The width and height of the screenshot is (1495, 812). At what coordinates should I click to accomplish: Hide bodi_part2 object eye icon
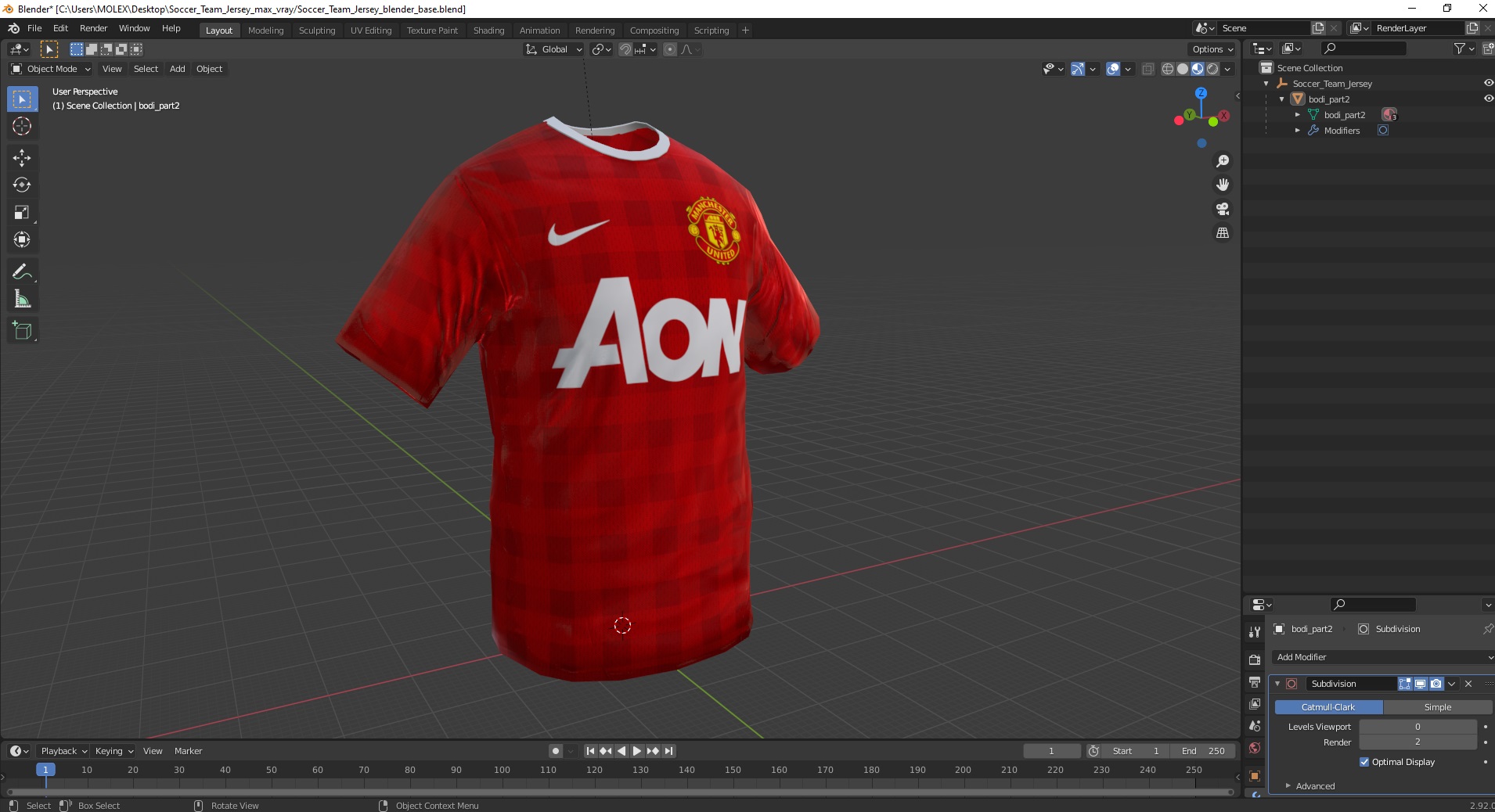point(1488,99)
